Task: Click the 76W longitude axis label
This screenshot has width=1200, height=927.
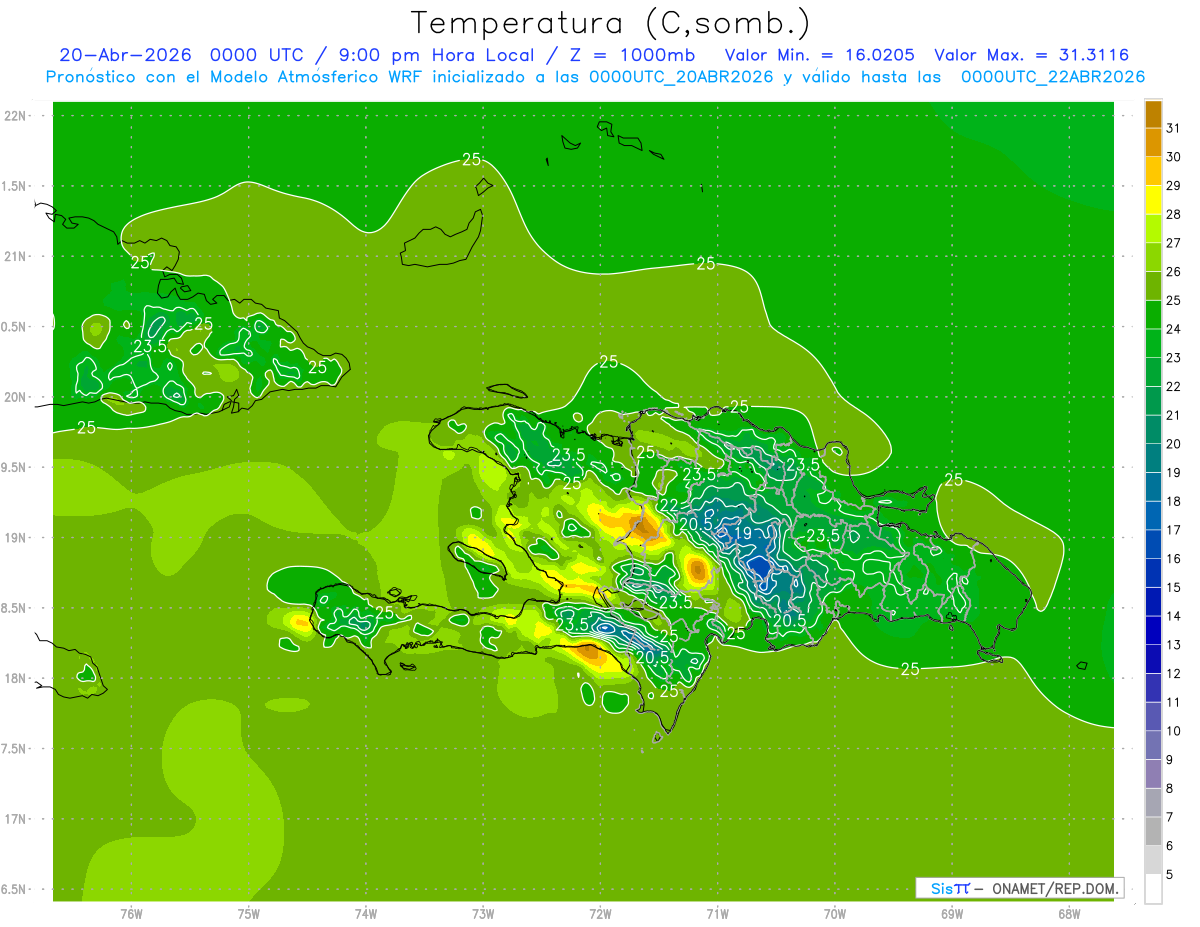Action: pyautogui.click(x=131, y=913)
